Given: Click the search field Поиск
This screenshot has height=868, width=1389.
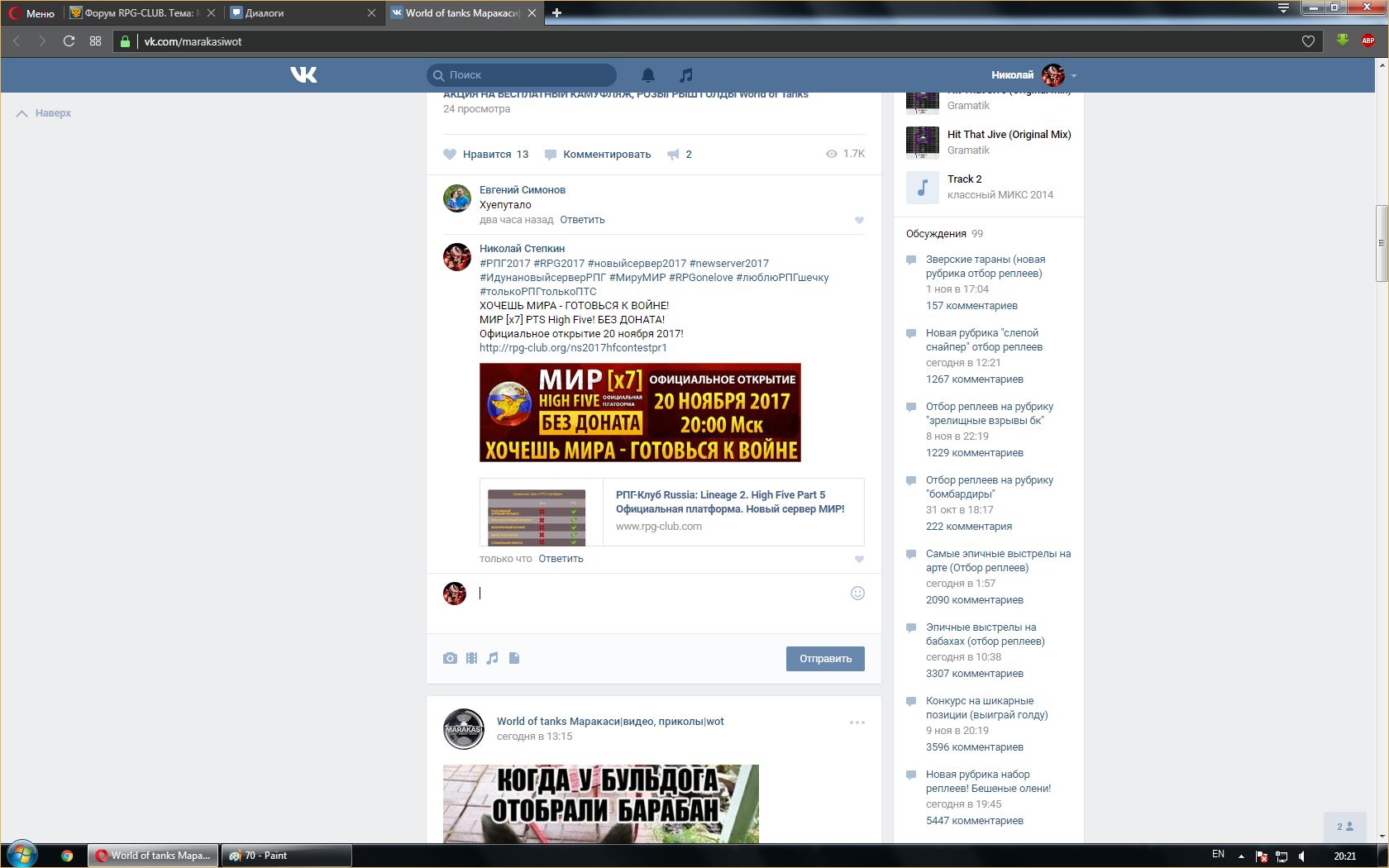Looking at the screenshot, I should 522,74.
